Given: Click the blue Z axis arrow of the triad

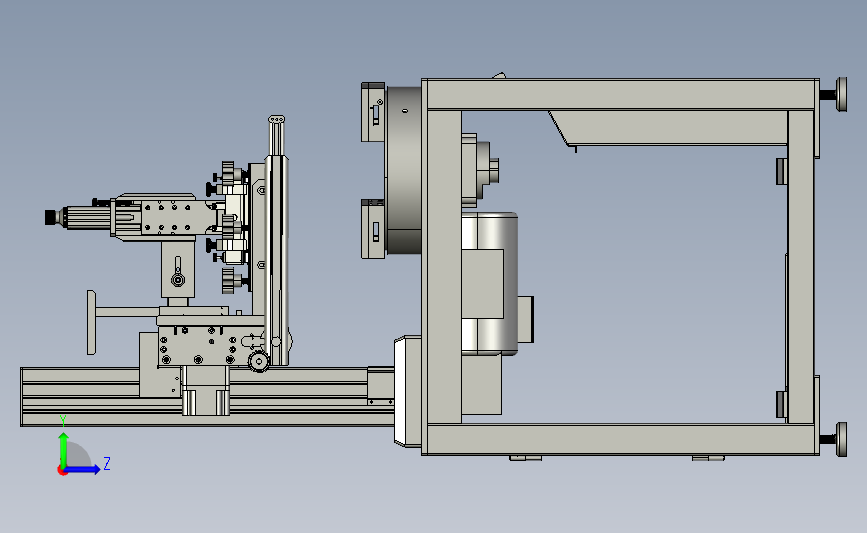Looking at the screenshot, I should click(83, 470).
